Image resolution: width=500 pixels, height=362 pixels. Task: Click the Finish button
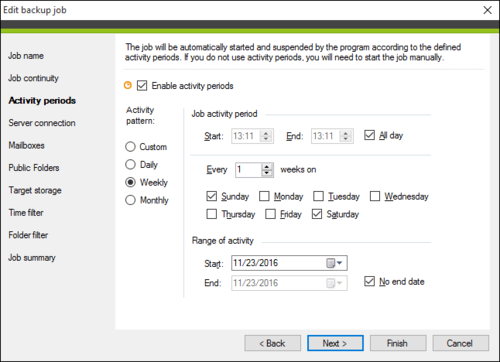(398, 343)
